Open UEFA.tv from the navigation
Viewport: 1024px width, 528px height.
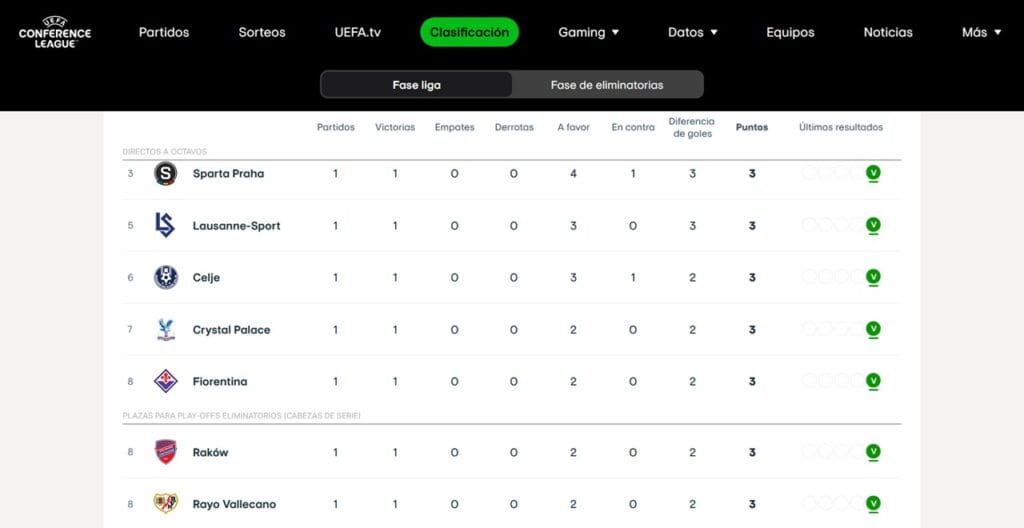click(x=357, y=32)
